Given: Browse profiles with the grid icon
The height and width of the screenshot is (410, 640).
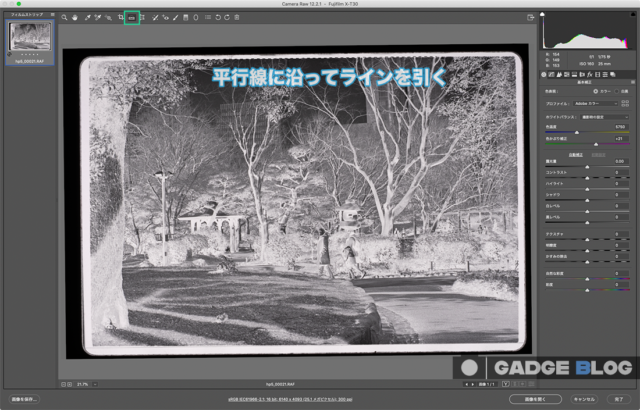Looking at the screenshot, I should point(625,104).
